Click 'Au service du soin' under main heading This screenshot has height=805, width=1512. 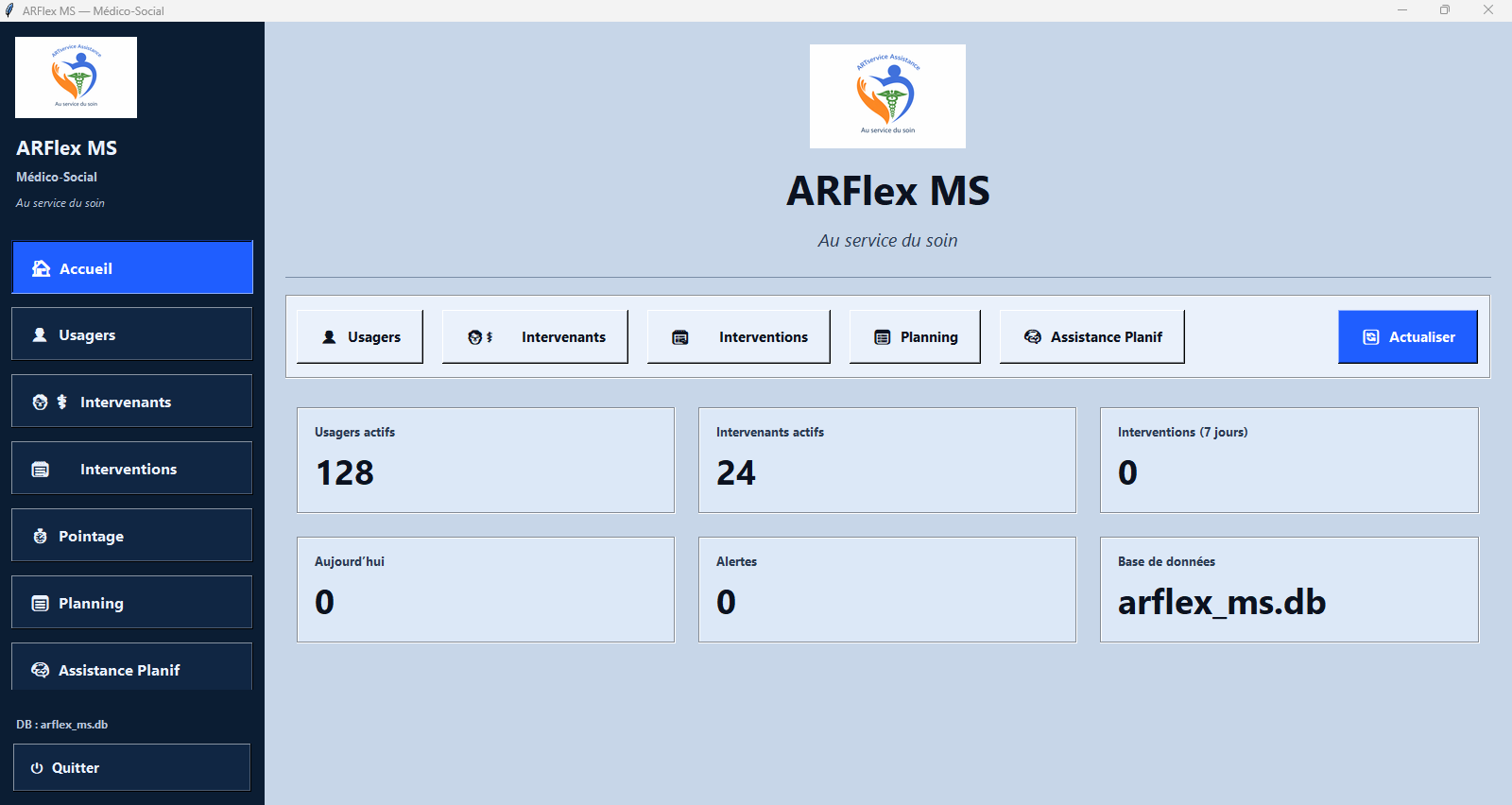point(887,241)
